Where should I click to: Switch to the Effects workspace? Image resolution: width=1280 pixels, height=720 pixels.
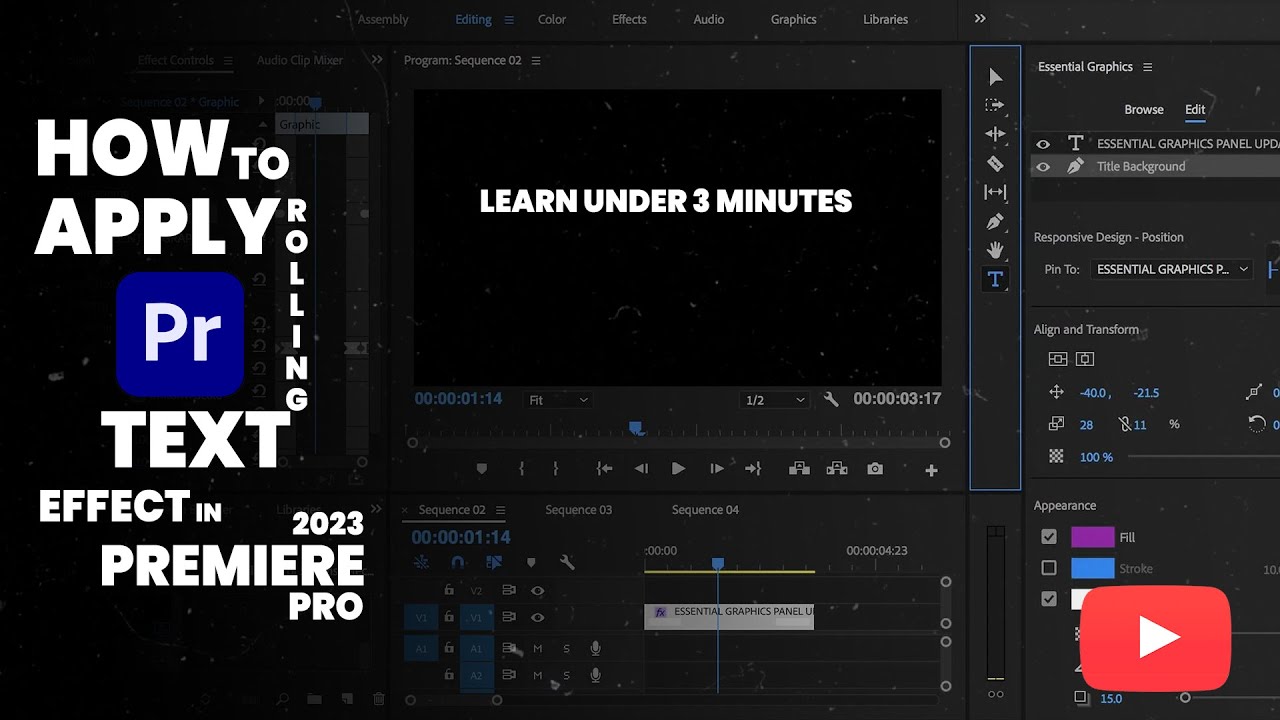click(x=629, y=20)
